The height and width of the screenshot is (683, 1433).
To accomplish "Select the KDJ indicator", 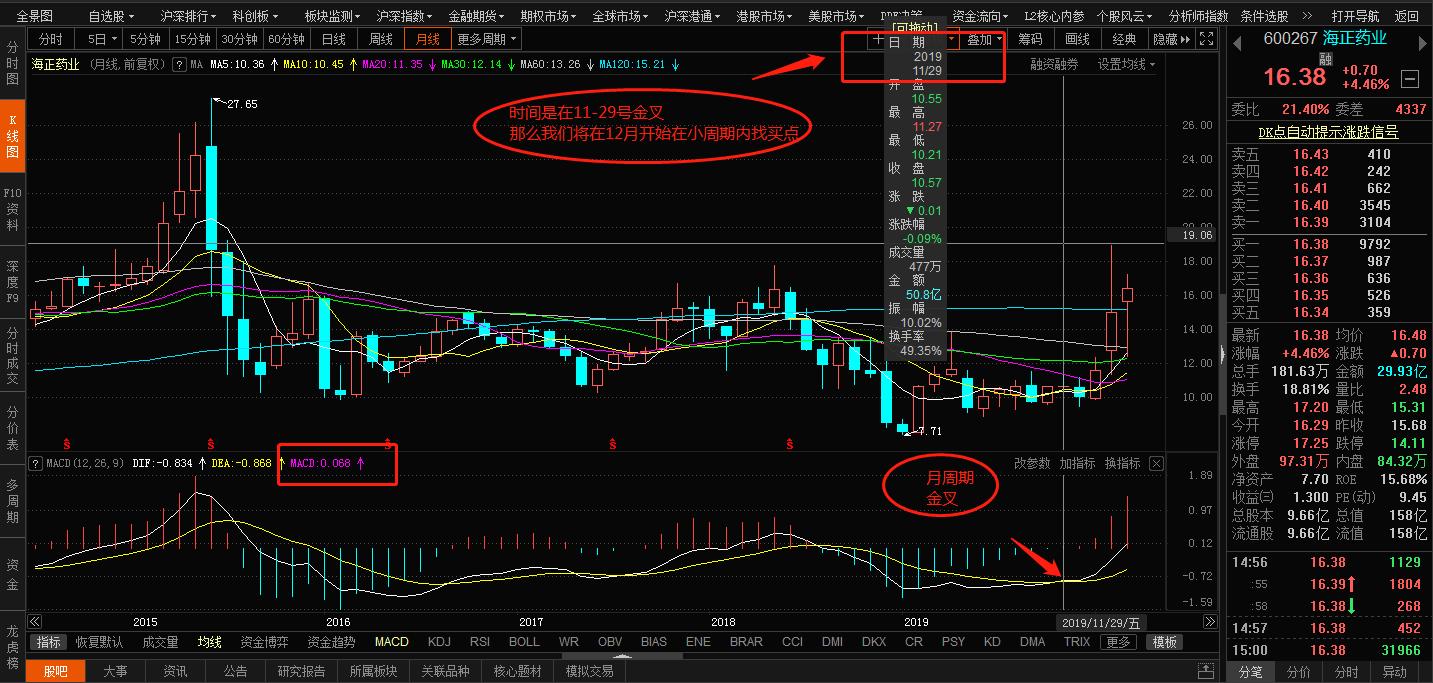I will [439, 642].
